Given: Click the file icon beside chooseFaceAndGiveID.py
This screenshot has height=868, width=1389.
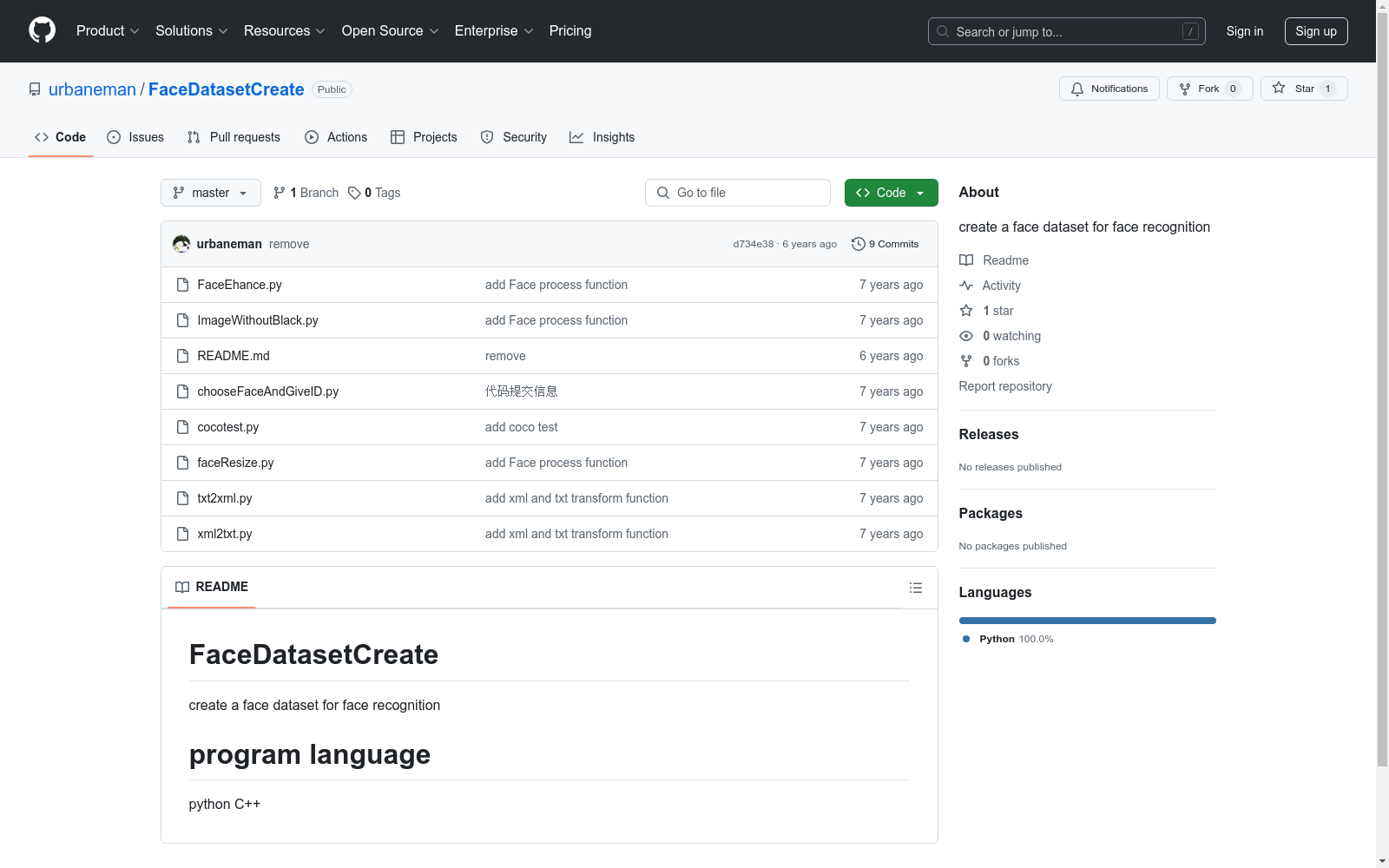Looking at the screenshot, I should tap(182, 391).
